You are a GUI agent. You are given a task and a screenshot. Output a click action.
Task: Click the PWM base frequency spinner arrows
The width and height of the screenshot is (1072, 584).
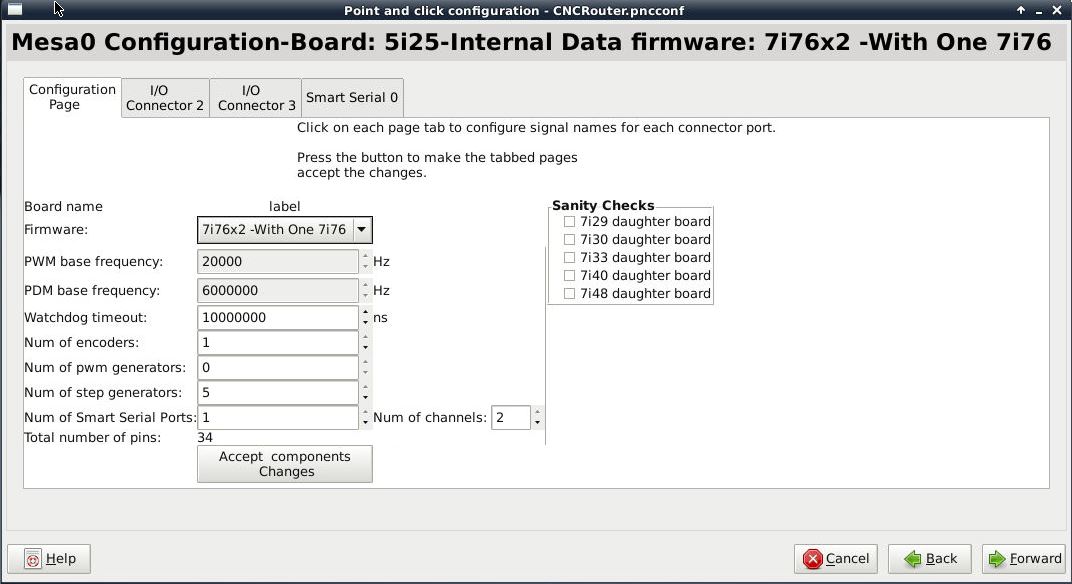click(x=365, y=261)
